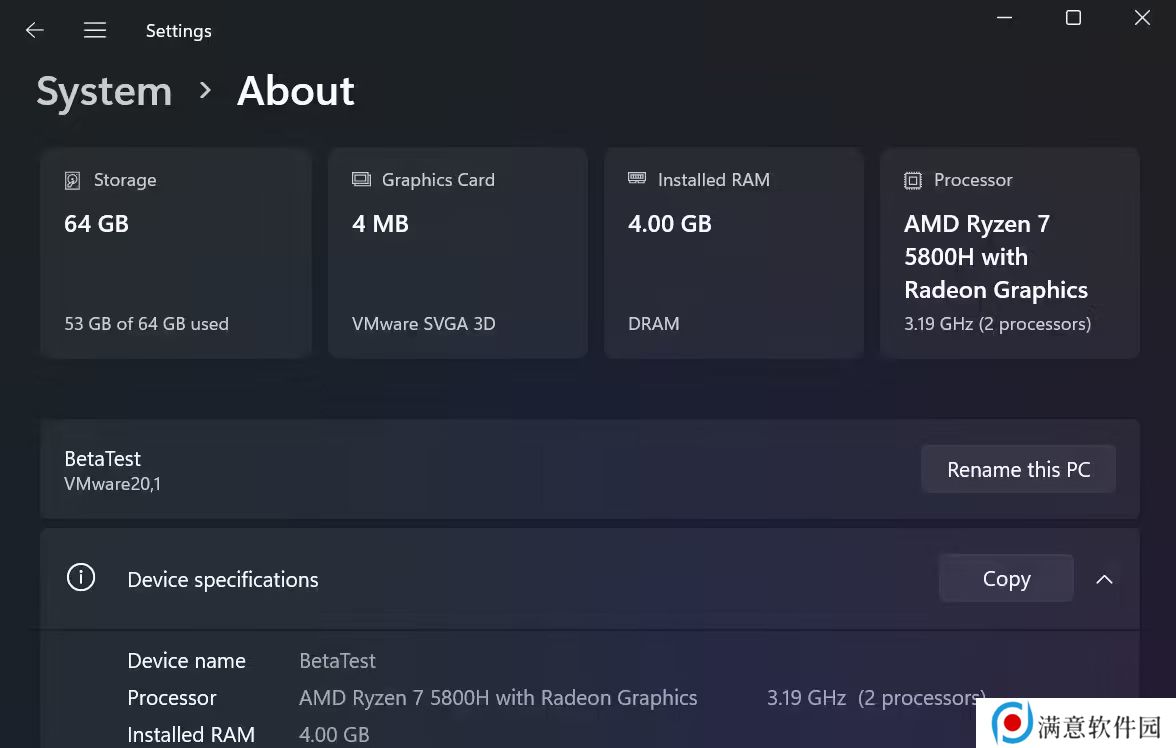Click the Processor chip icon

(x=912, y=181)
